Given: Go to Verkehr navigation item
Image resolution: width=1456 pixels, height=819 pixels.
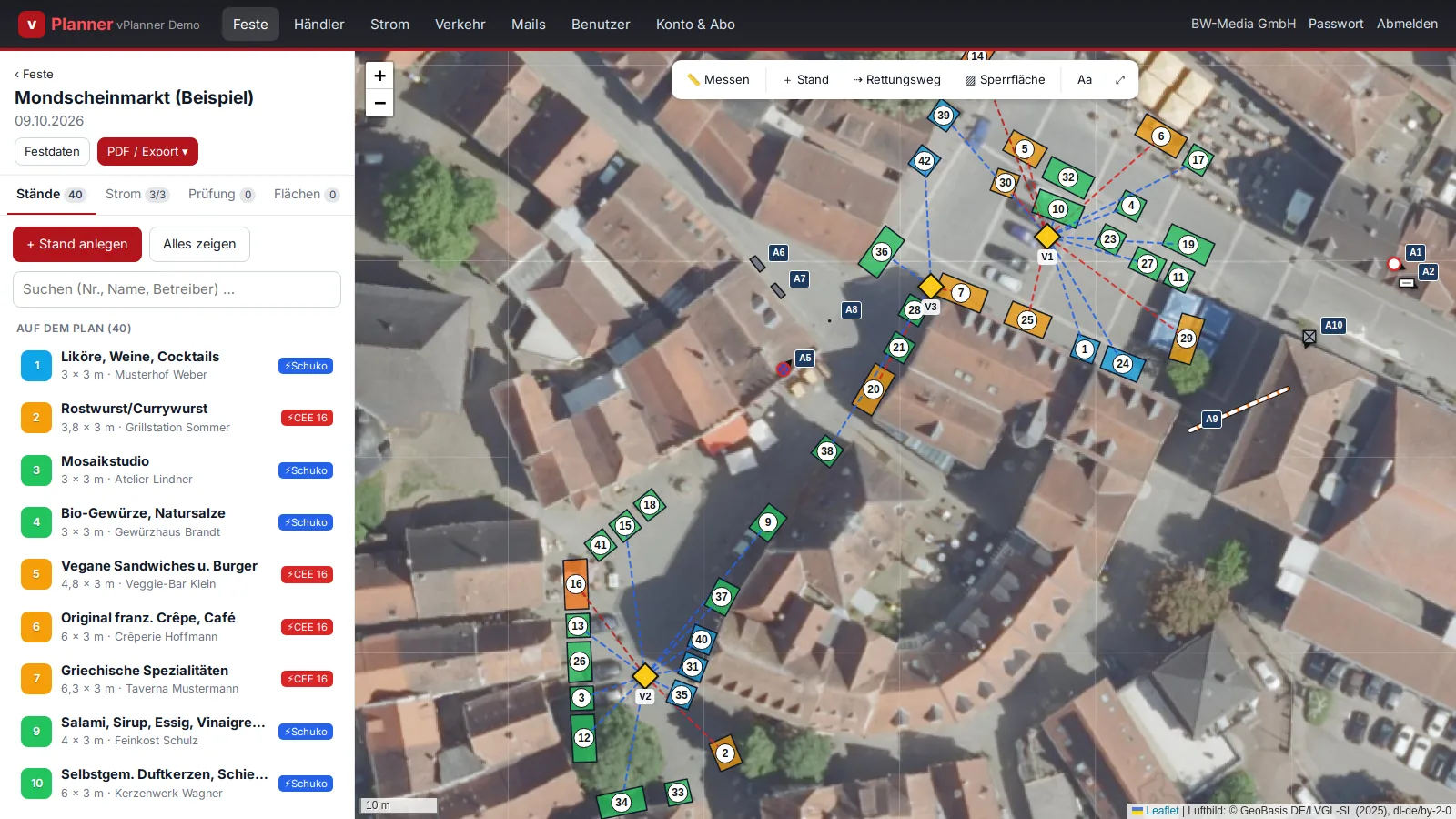Looking at the screenshot, I should (460, 25).
